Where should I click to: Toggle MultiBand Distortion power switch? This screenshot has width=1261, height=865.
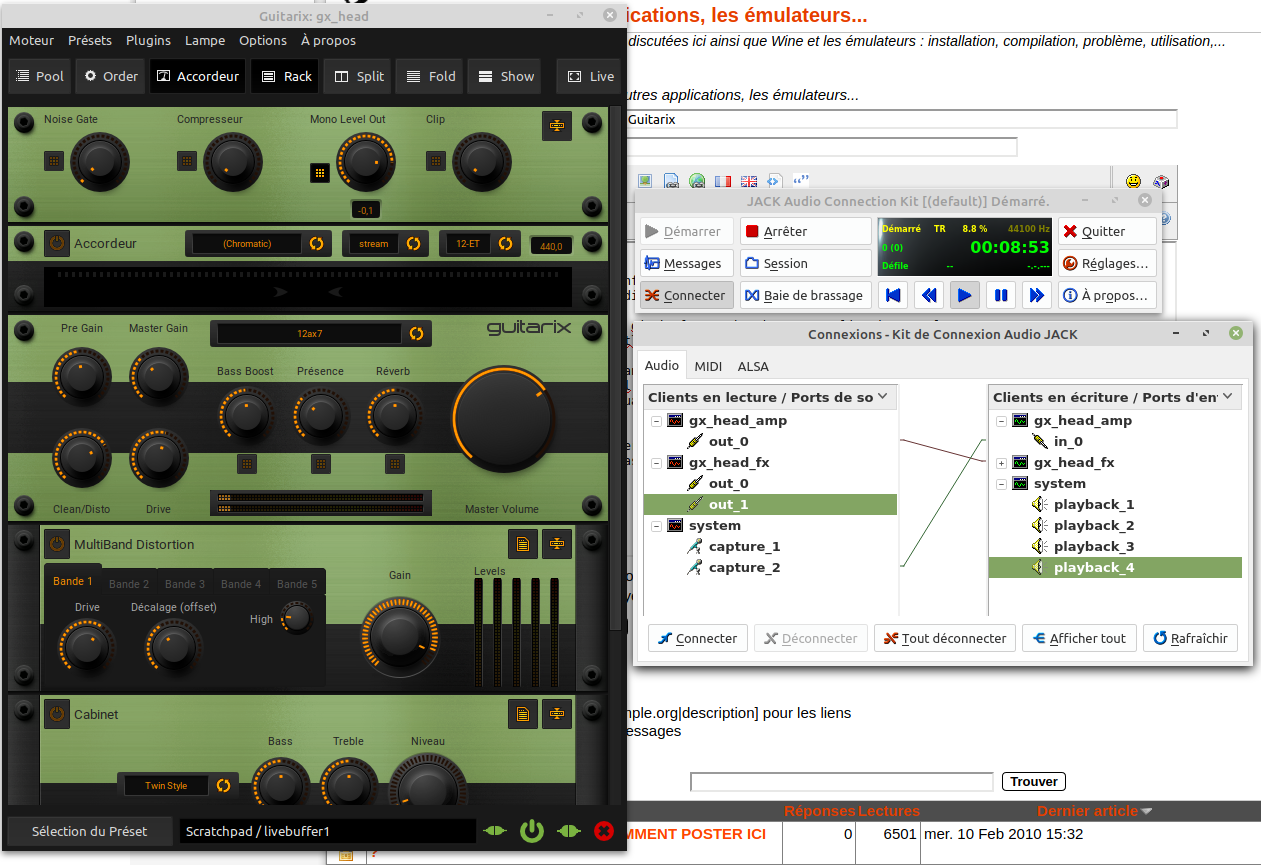(x=56, y=544)
